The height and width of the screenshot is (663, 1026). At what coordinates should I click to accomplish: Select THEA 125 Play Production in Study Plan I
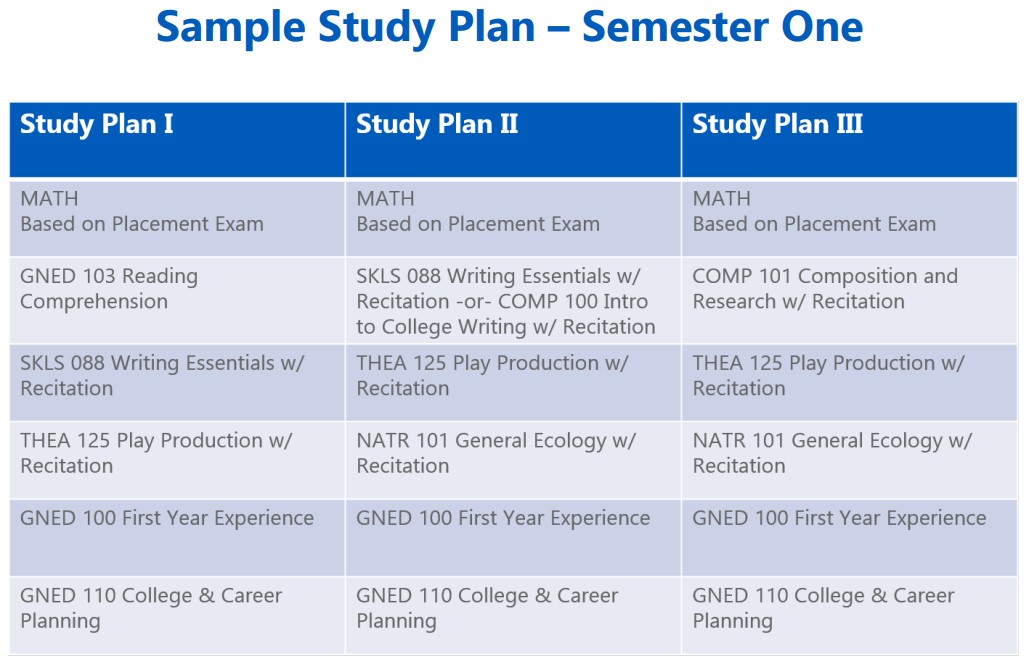coord(156,453)
